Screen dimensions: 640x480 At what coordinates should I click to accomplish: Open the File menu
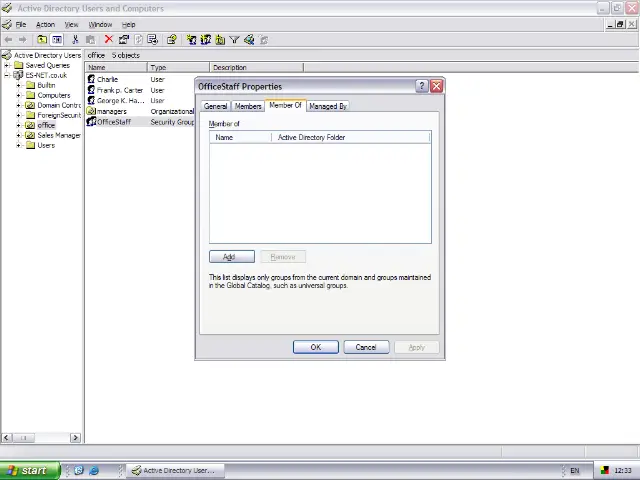click(21, 24)
